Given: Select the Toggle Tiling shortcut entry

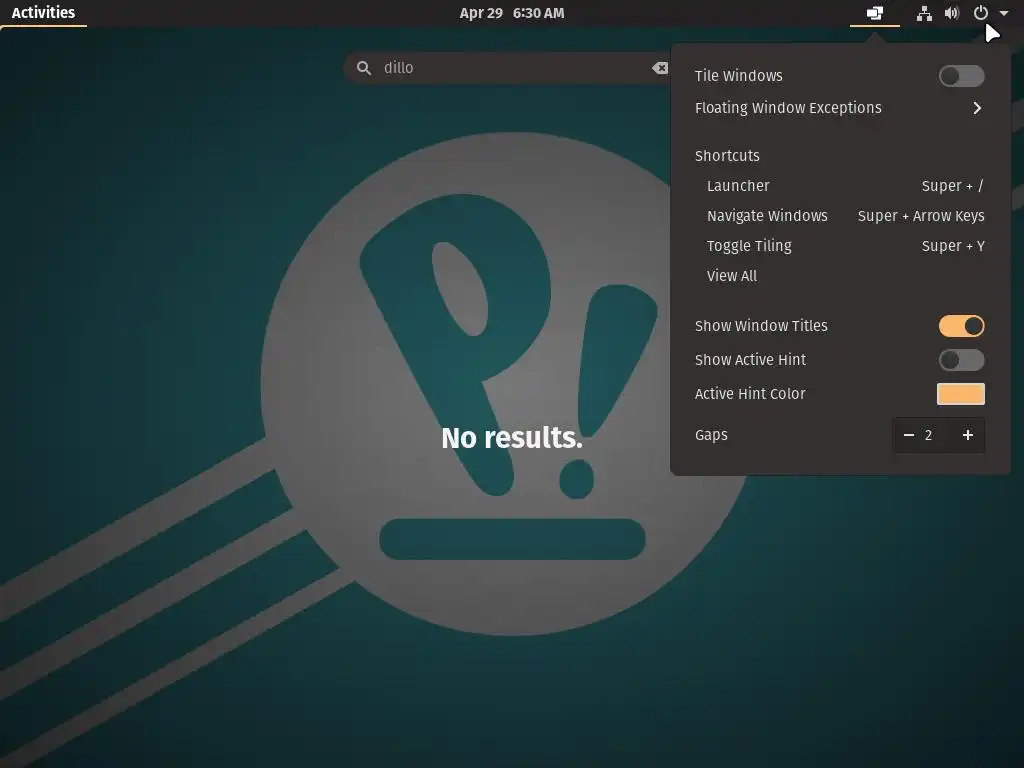Looking at the screenshot, I should tap(840, 246).
